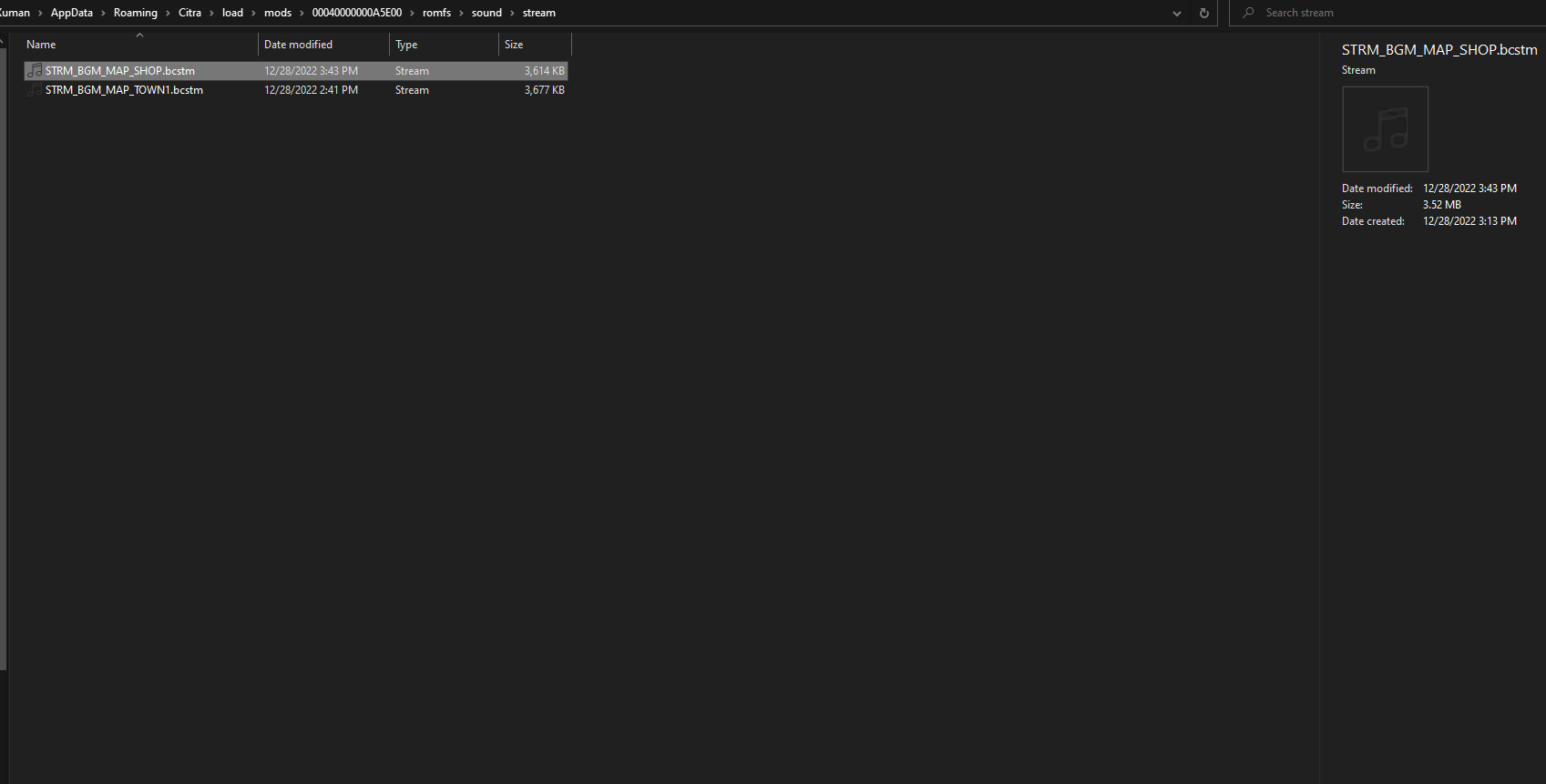This screenshot has width=1546, height=784.
Task: Navigate to the mods folder breadcrumb
Action: (278, 13)
